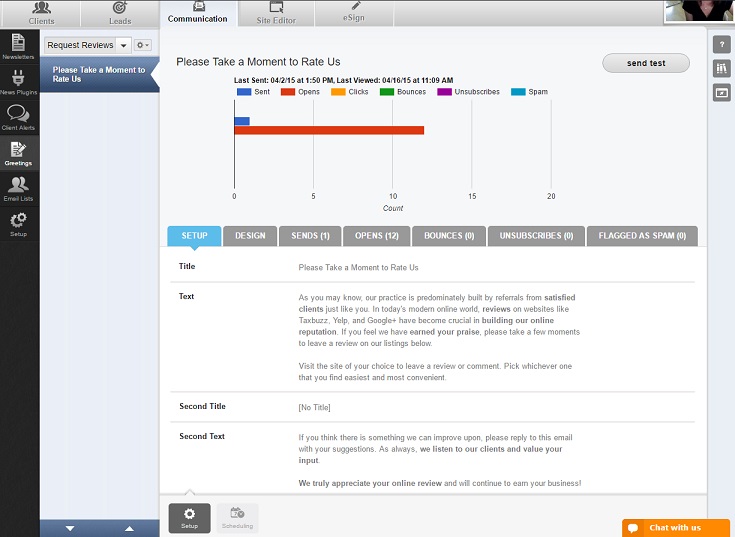This screenshot has height=537, width=735.
Task: Open the library books icon
Action: (x=721, y=69)
